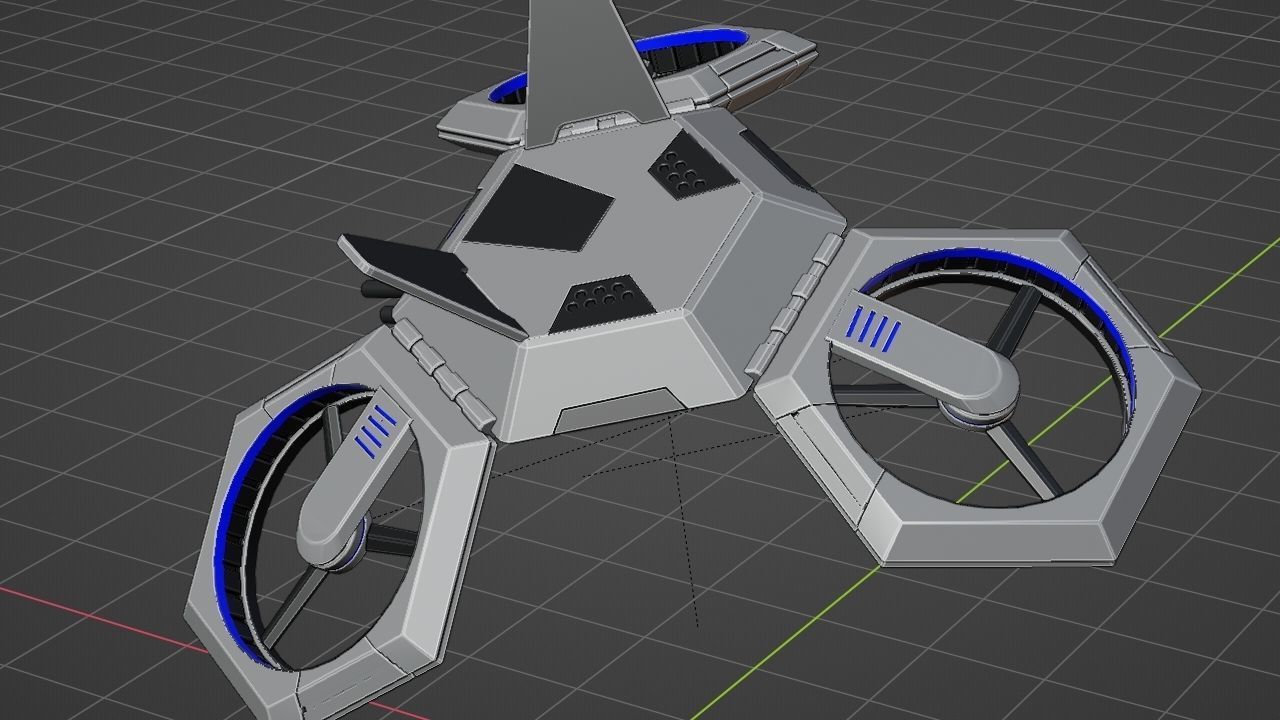Select the large dark cockpit panel

[x=537, y=208]
